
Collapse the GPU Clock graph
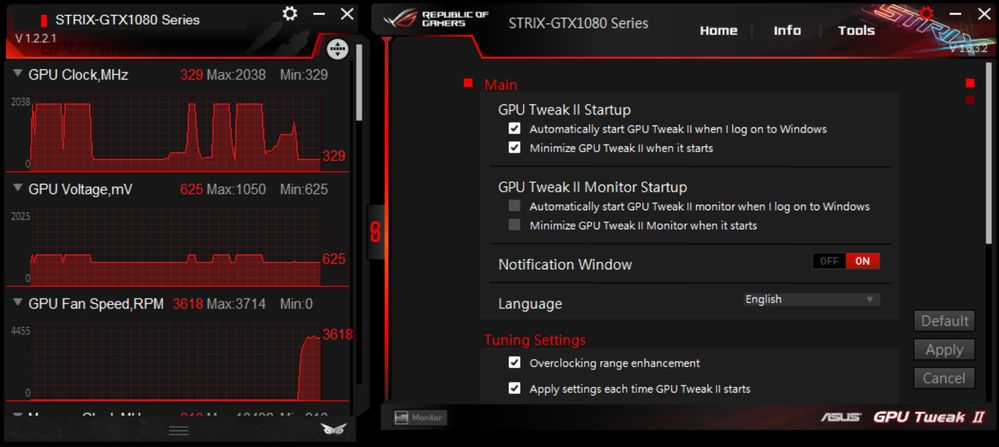(18, 75)
